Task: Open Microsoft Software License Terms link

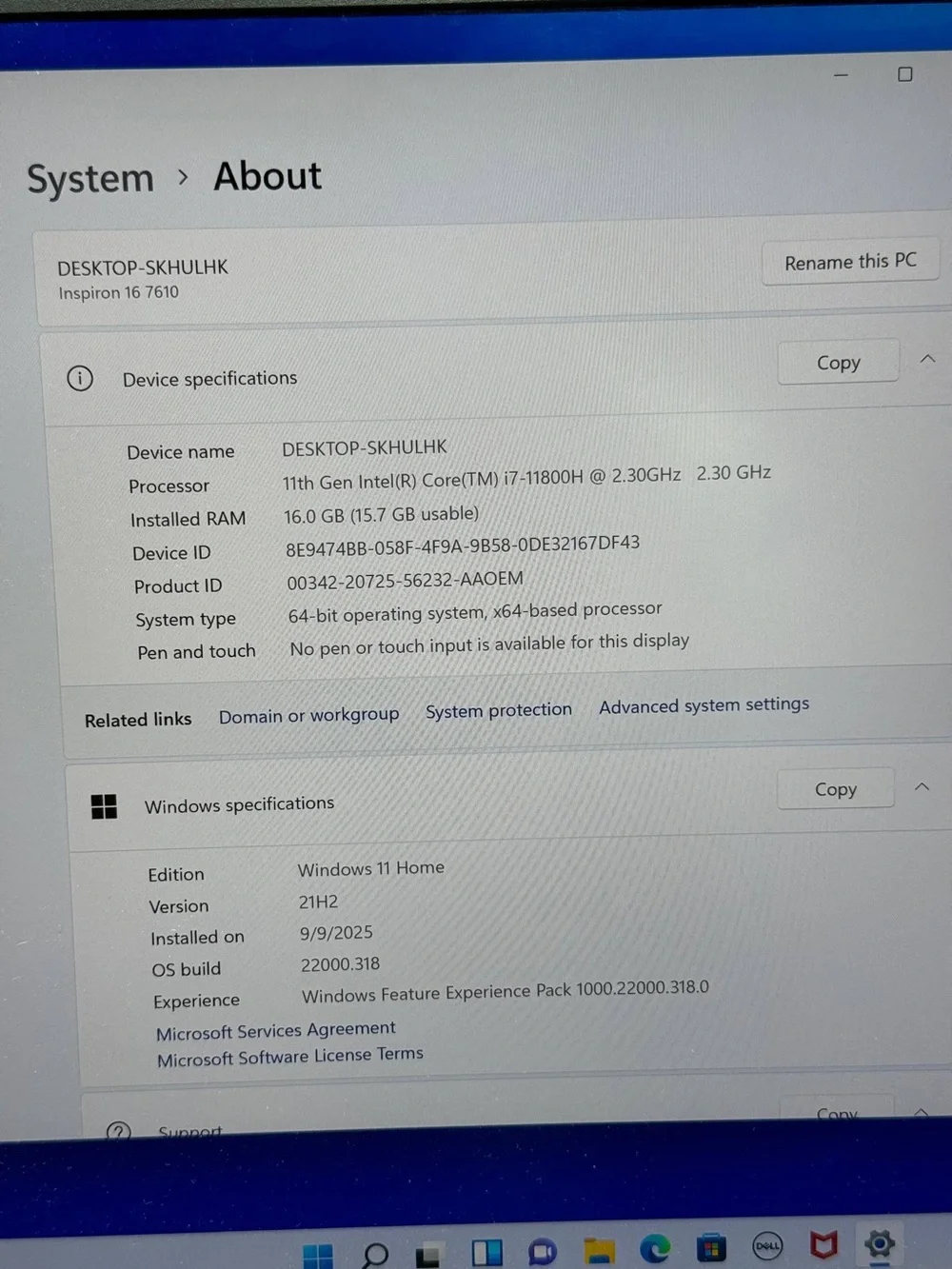Action: pos(290,1056)
